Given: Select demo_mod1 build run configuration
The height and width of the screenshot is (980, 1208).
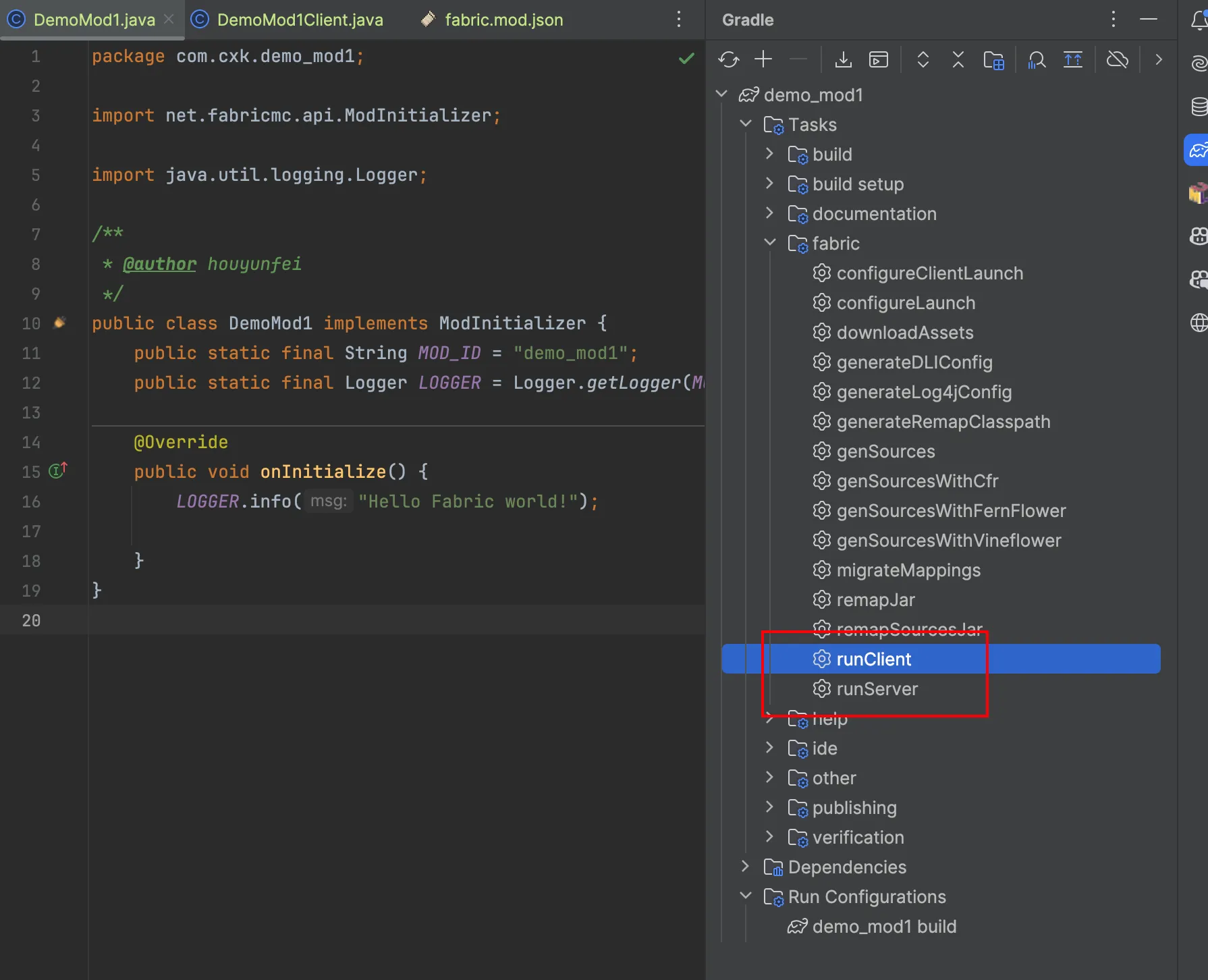Looking at the screenshot, I should click(884, 927).
